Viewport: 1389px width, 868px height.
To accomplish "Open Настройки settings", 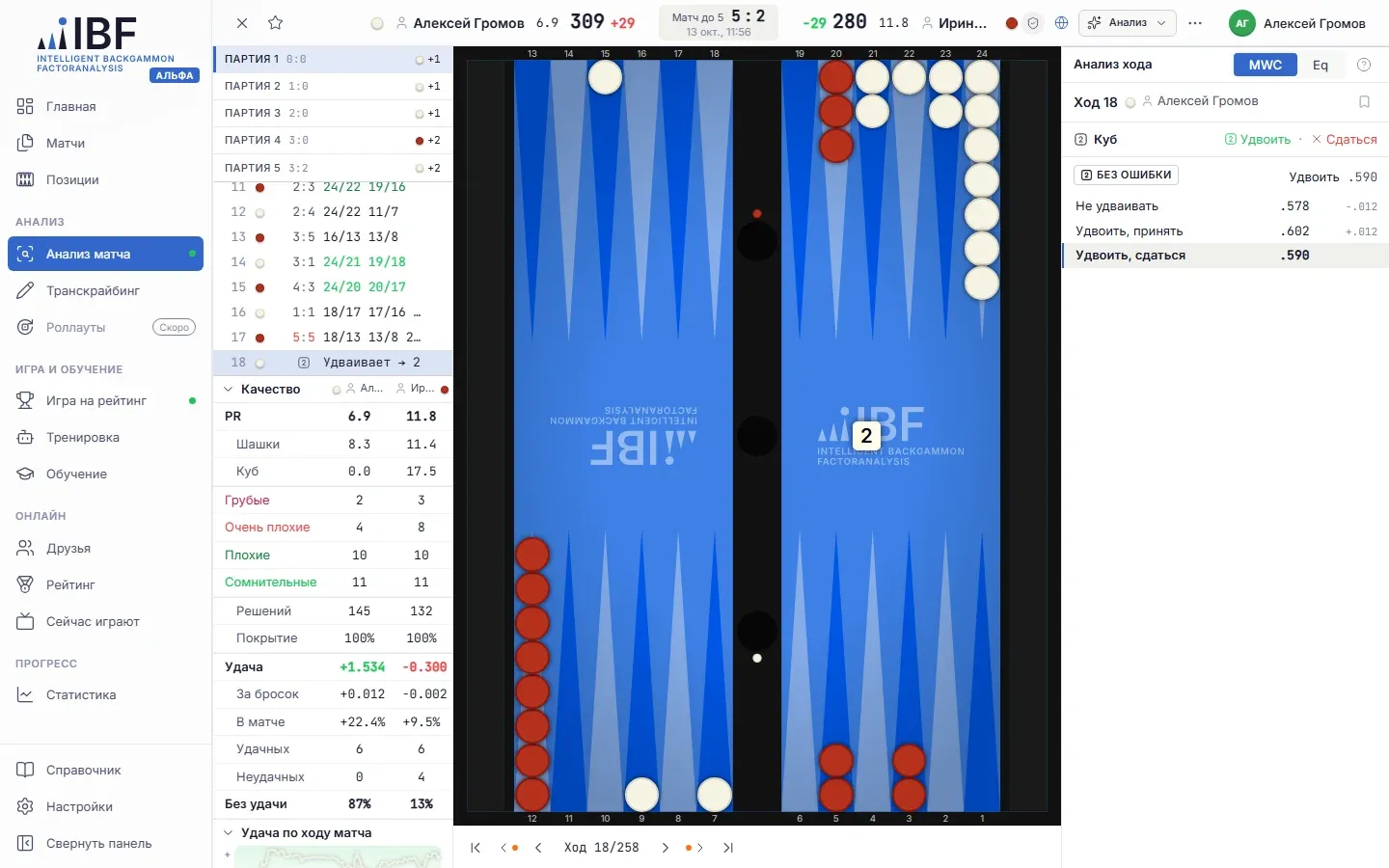I will coord(105,806).
